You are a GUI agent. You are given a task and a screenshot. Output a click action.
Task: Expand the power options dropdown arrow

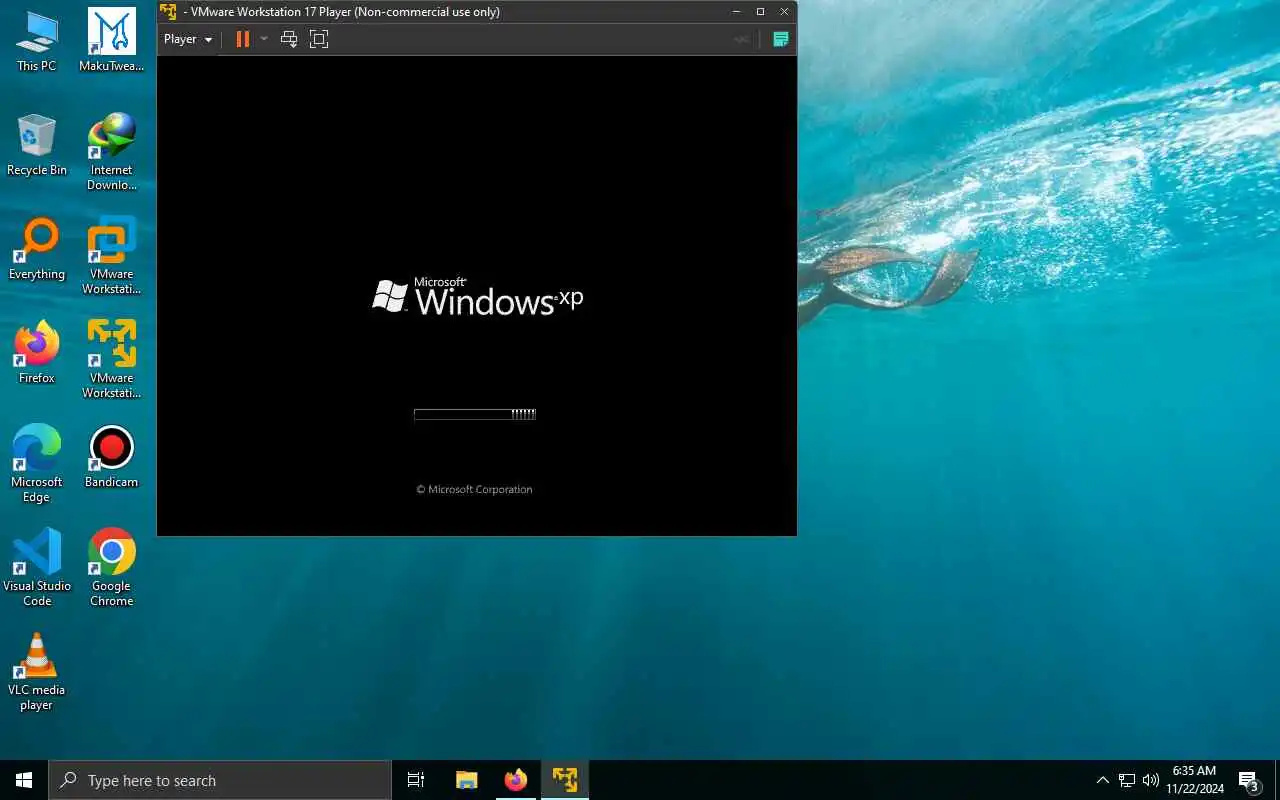click(264, 39)
